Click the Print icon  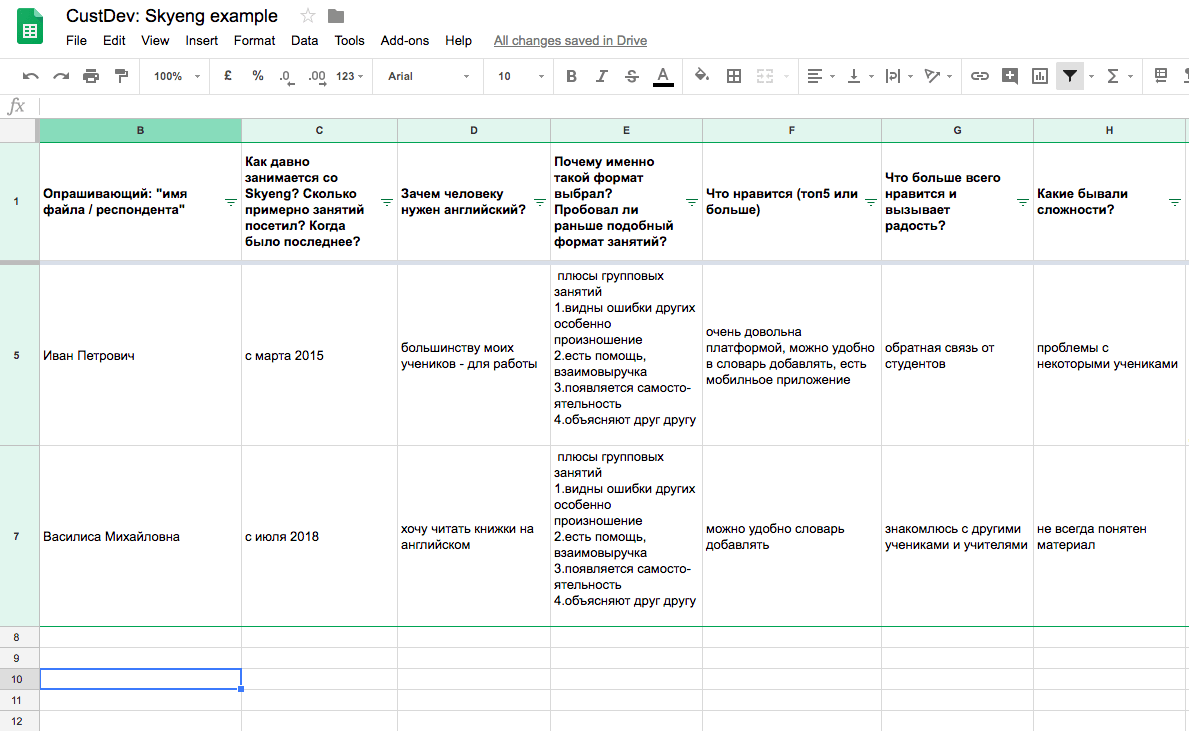(x=91, y=76)
